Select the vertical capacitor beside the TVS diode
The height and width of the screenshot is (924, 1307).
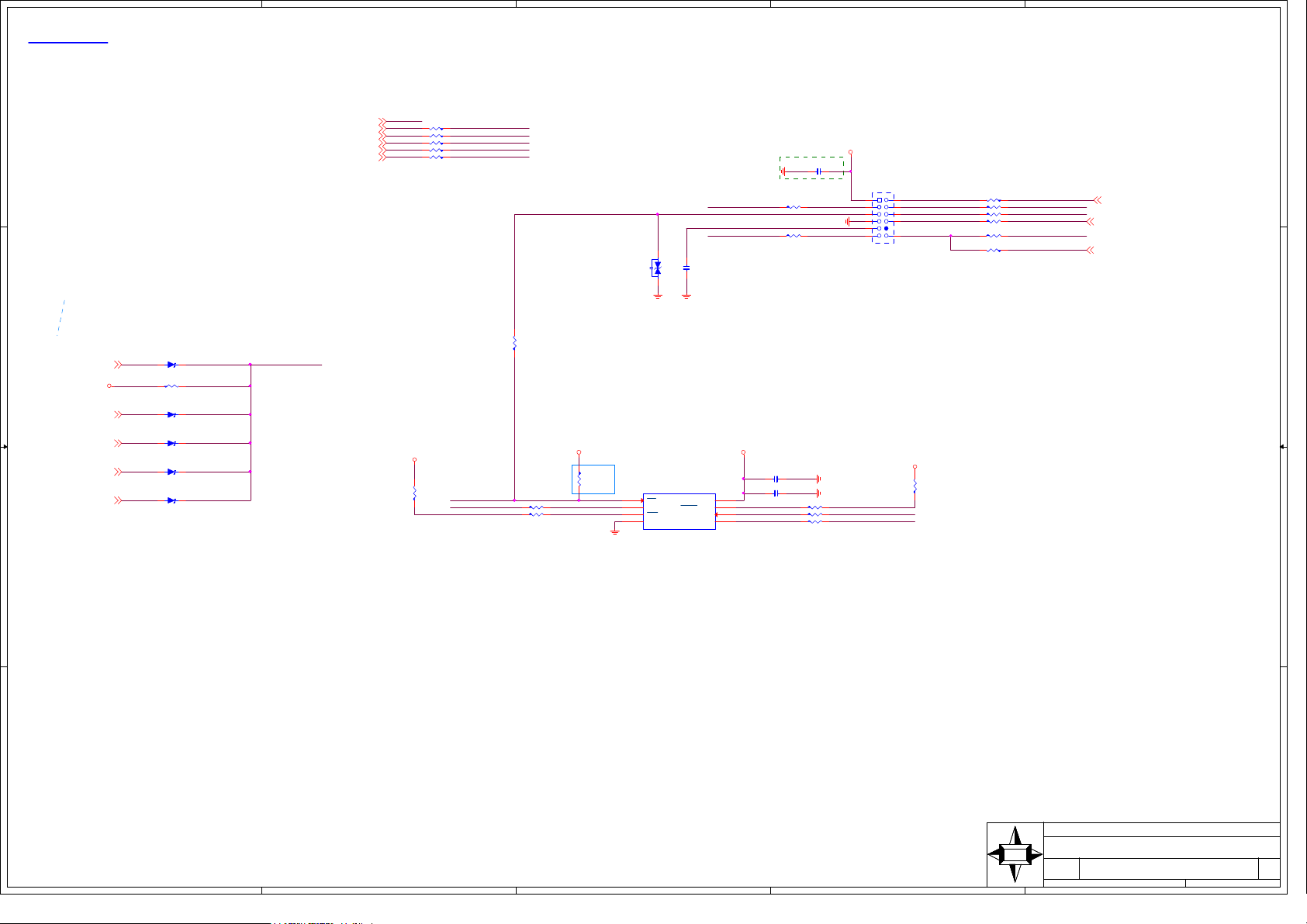(x=686, y=268)
